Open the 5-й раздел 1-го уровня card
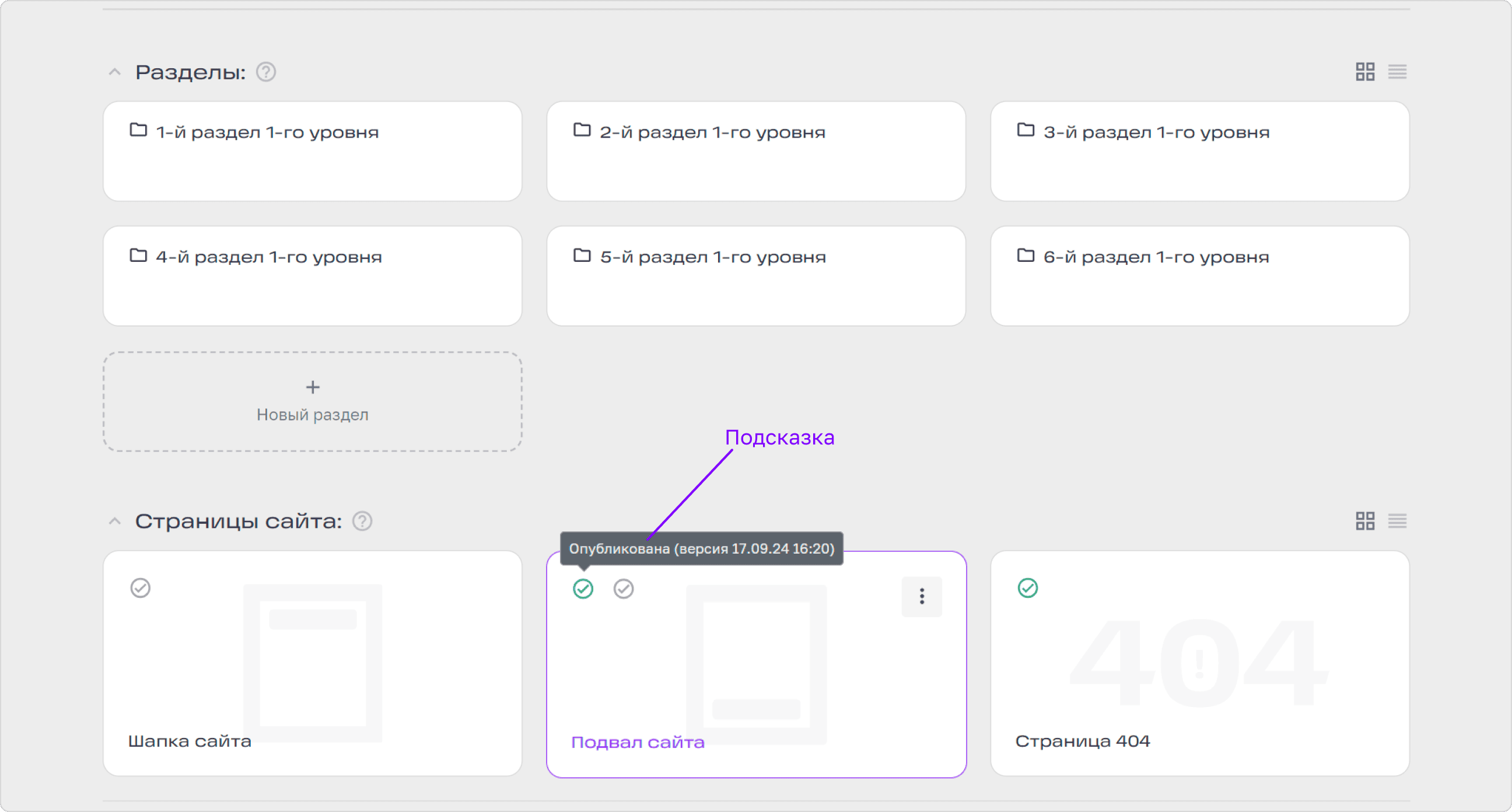 point(756,276)
